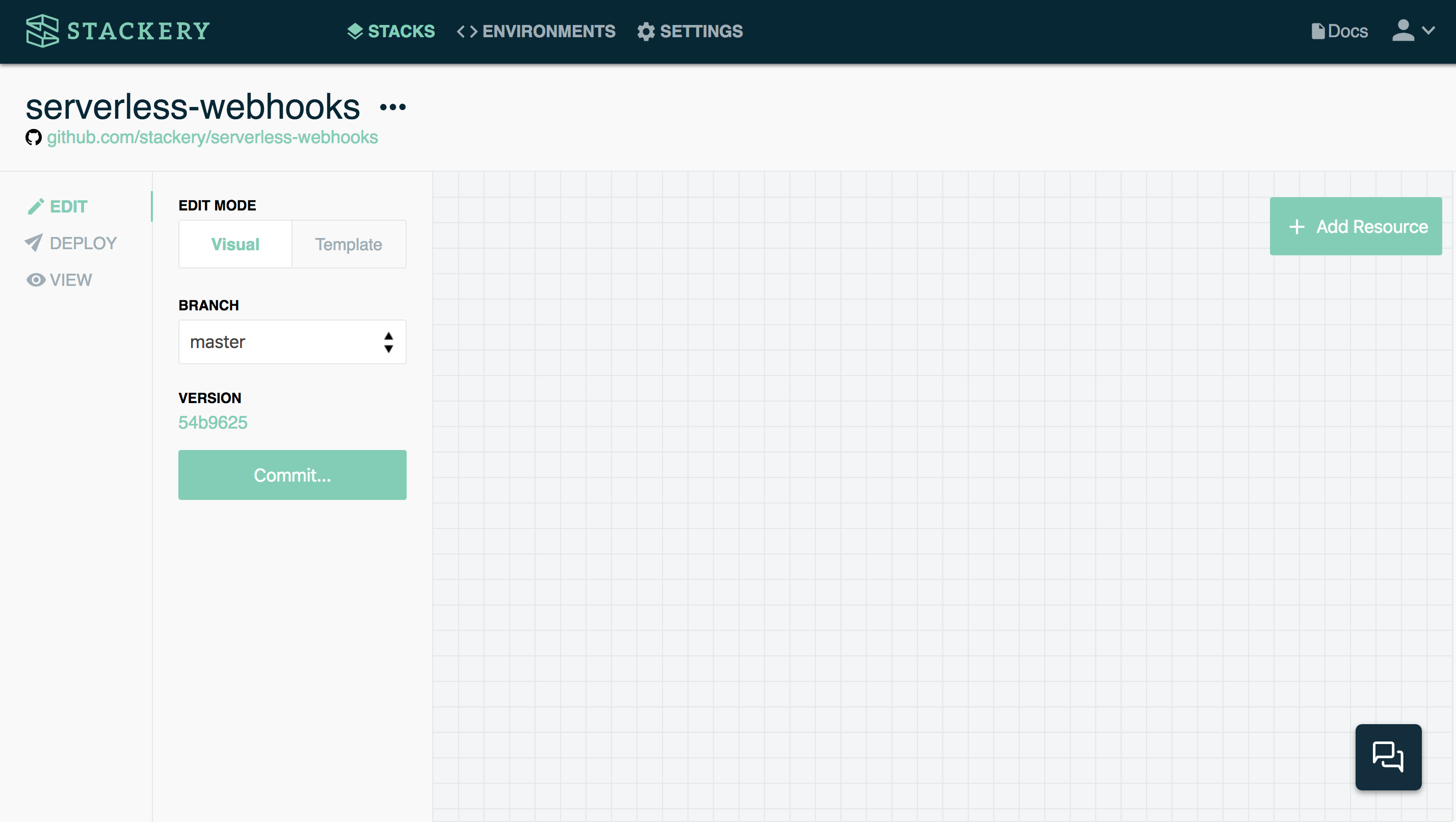Click the Stackery logo icon
1456x822 pixels.
coord(42,31)
